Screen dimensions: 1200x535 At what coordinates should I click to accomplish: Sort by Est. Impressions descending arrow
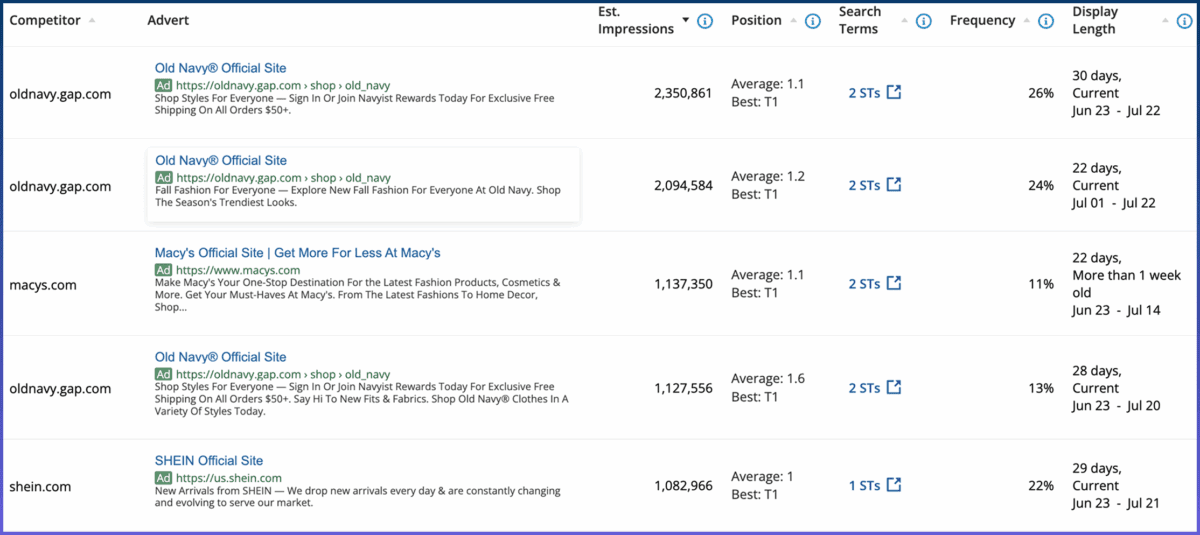click(x=685, y=21)
